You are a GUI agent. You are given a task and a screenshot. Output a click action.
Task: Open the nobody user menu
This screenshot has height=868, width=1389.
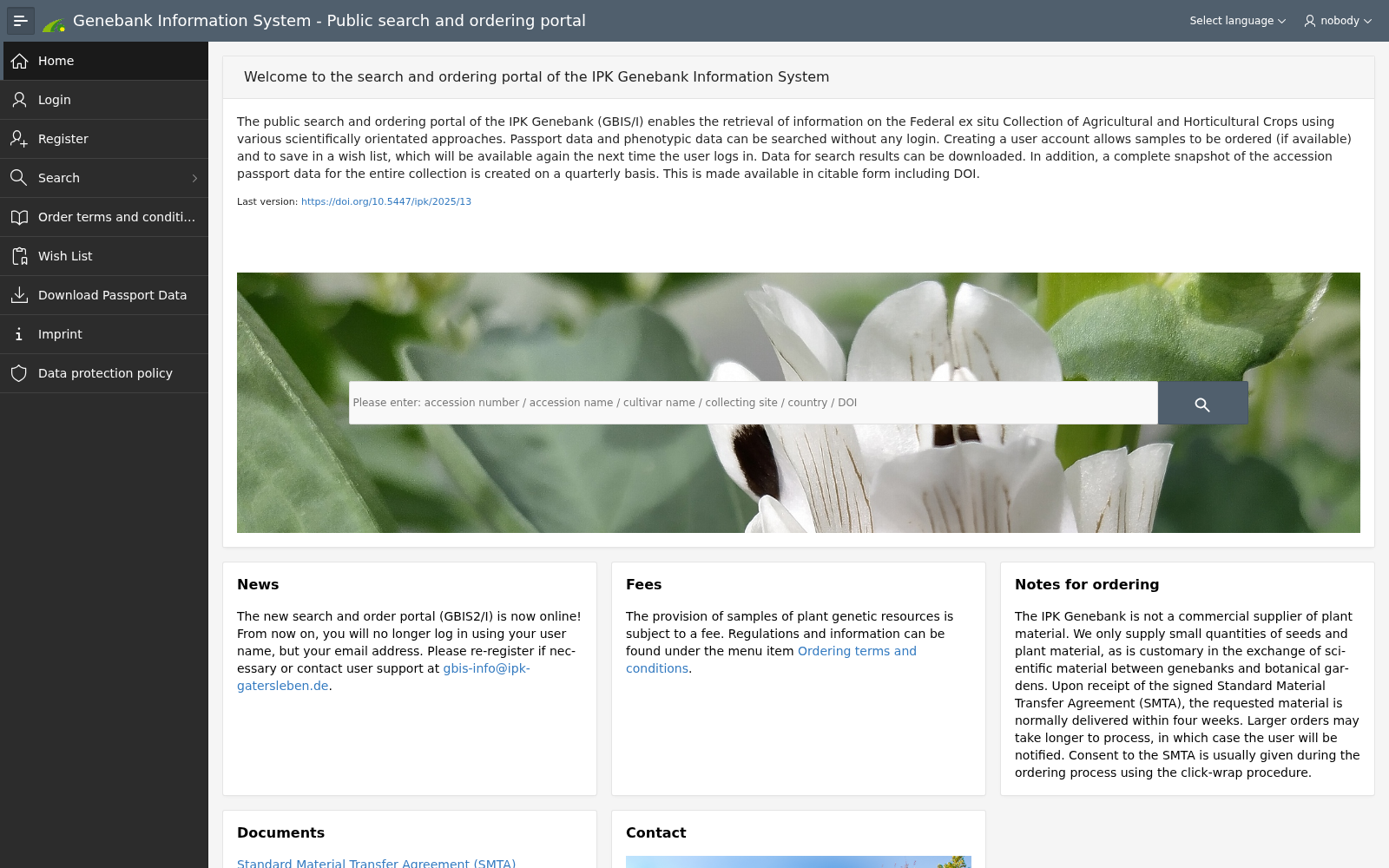point(1338,21)
